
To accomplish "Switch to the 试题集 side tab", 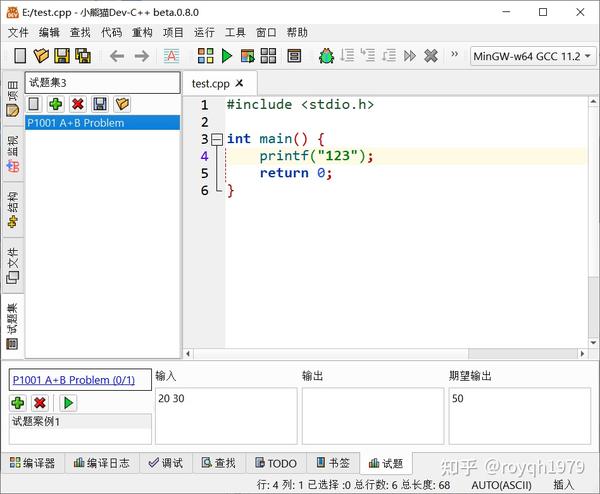I will pos(13,326).
